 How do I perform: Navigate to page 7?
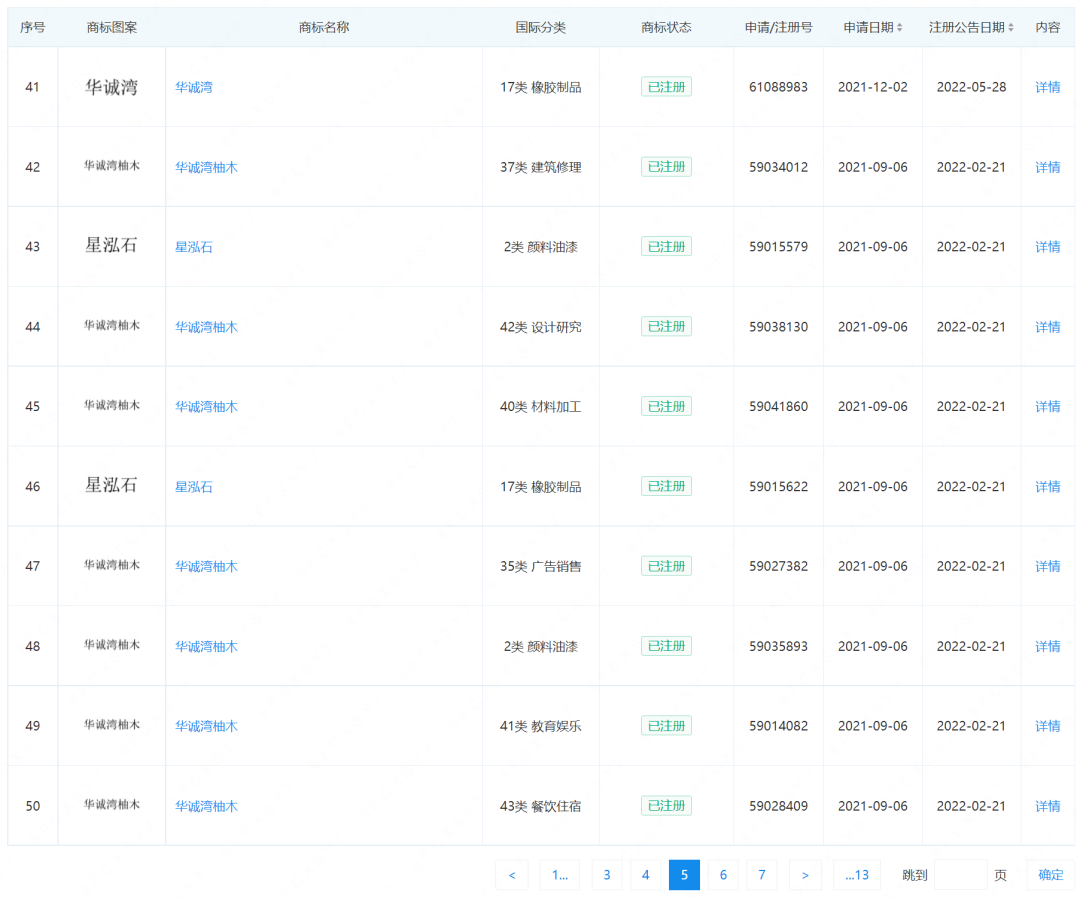pos(761,875)
